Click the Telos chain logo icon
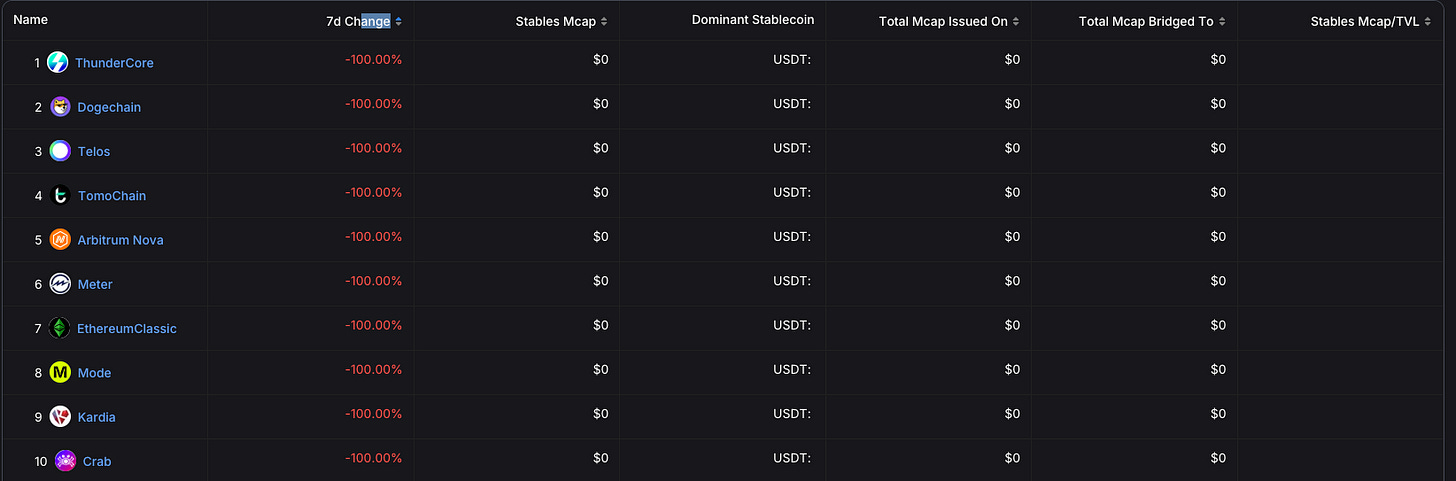This screenshot has height=481, width=1456. point(60,151)
